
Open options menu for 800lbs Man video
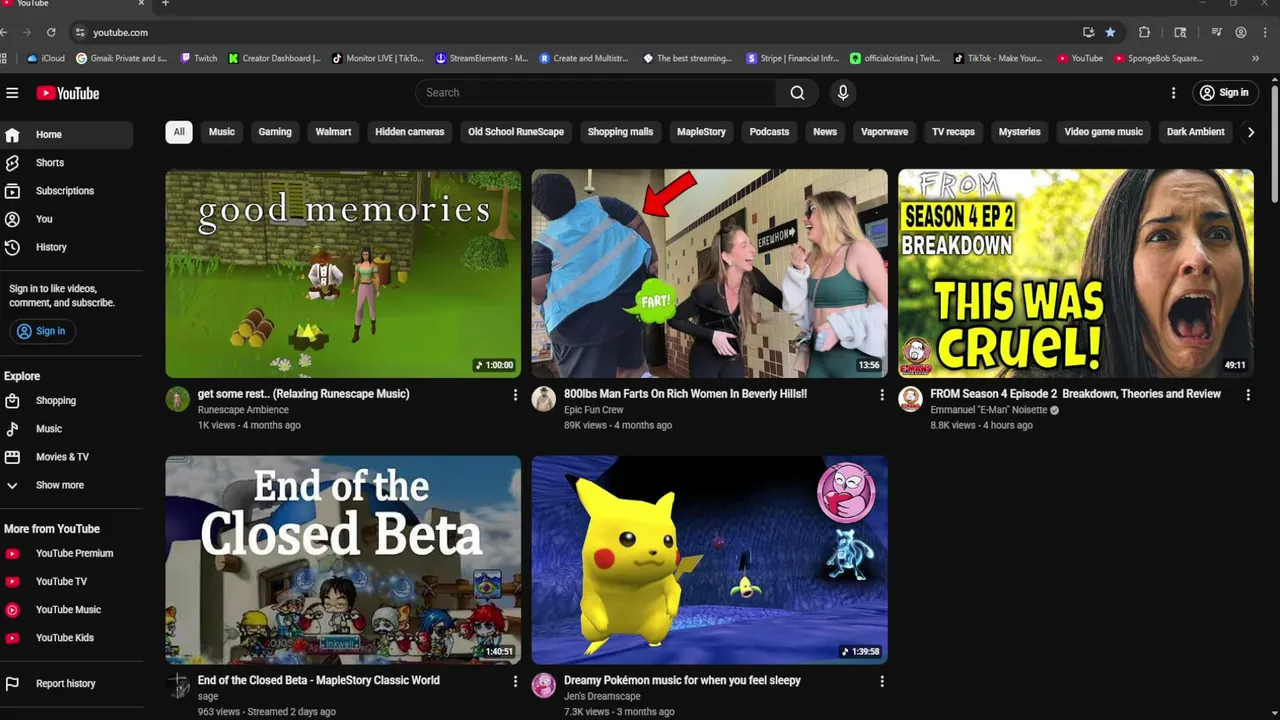pyautogui.click(x=881, y=395)
